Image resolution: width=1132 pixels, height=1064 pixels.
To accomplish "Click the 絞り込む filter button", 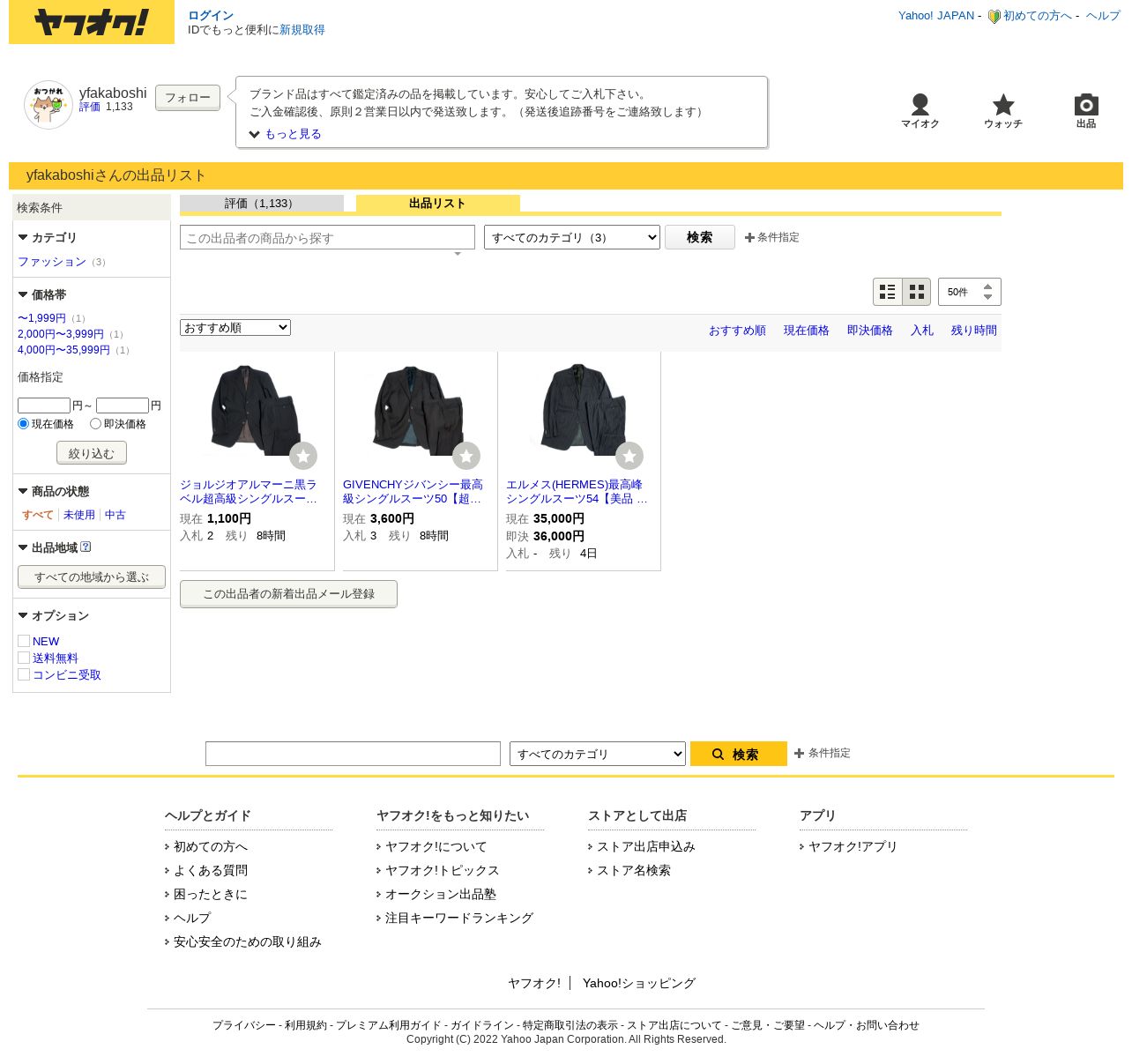I will click(x=92, y=453).
